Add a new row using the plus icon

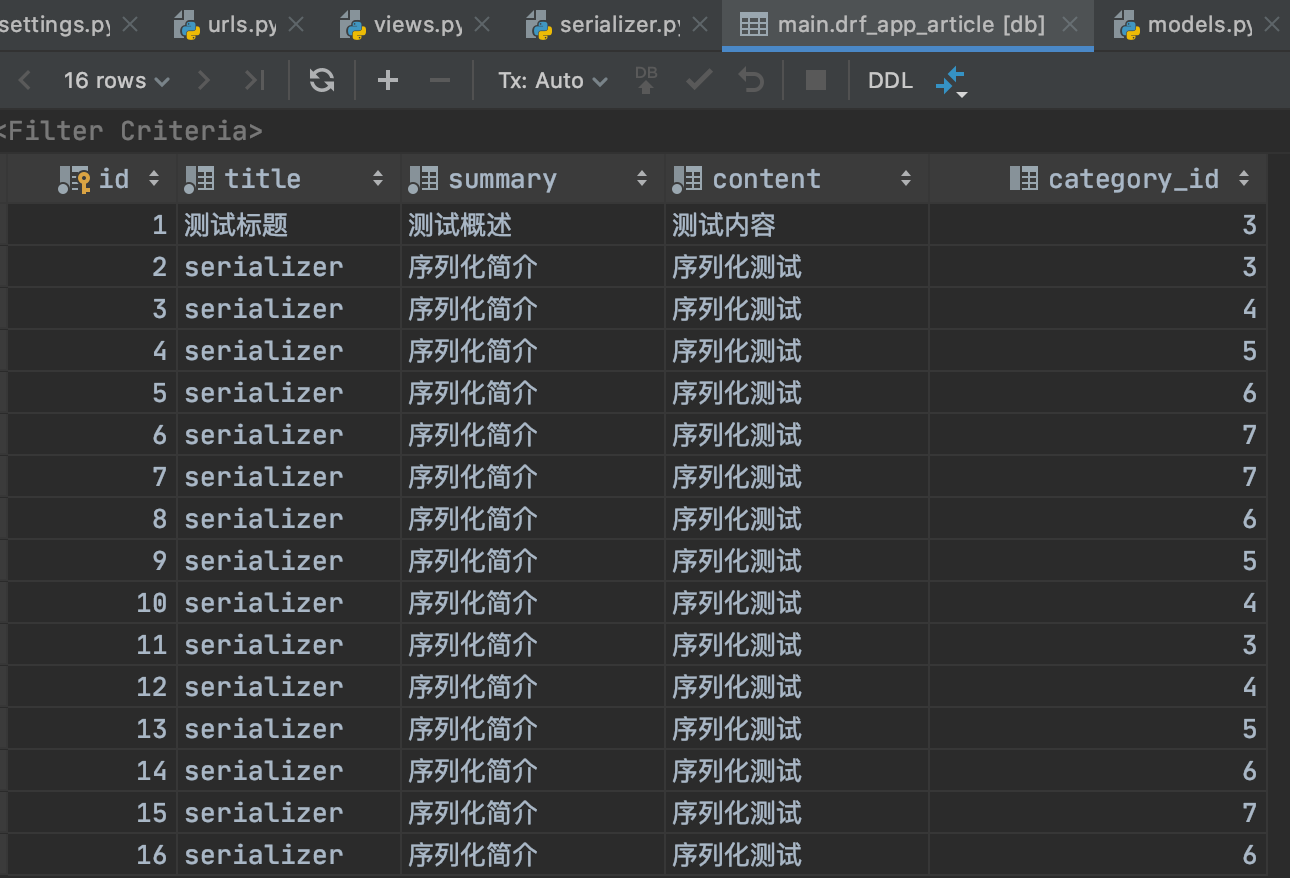pos(388,80)
